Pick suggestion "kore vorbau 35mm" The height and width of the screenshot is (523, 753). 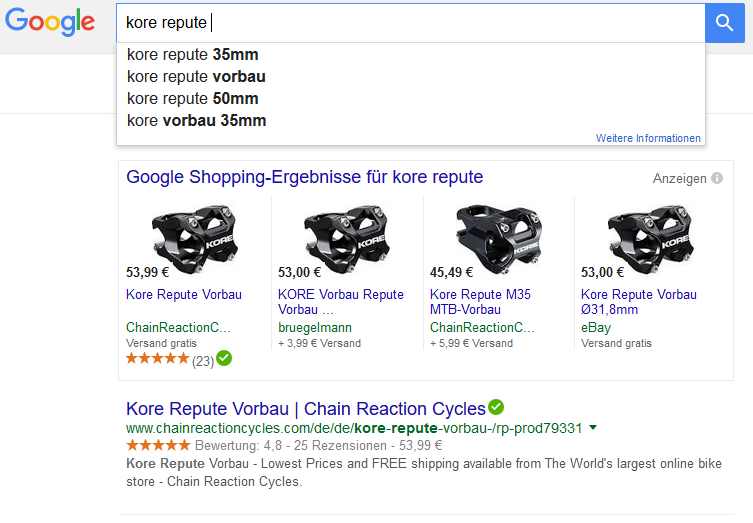pyautogui.click(x=196, y=121)
